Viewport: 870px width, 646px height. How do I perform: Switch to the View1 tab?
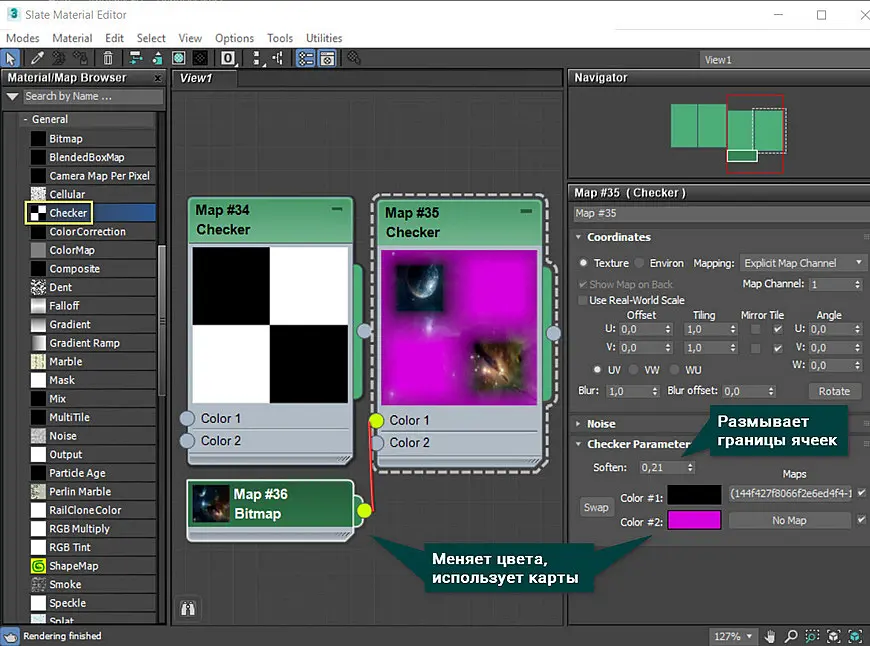(196, 78)
